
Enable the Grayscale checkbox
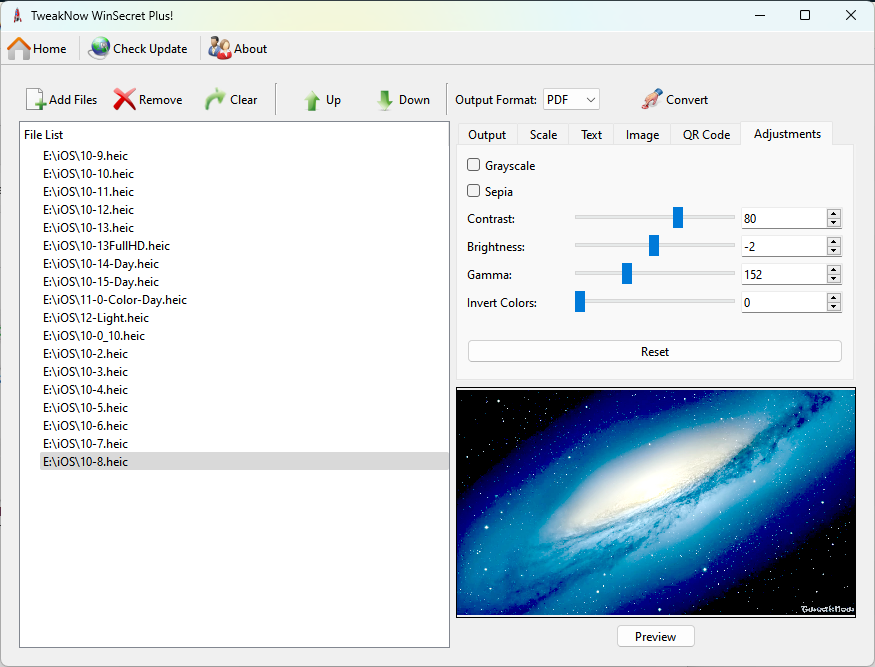click(x=473, y=165)
